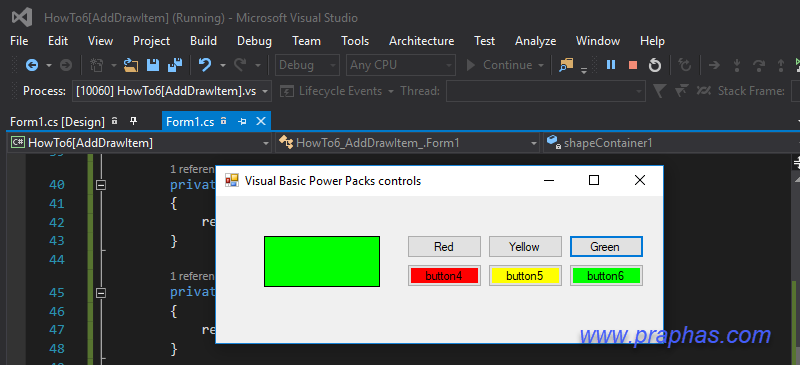
Task: Toggle pin on the Form1.cs tab
Action: (242, 121)
